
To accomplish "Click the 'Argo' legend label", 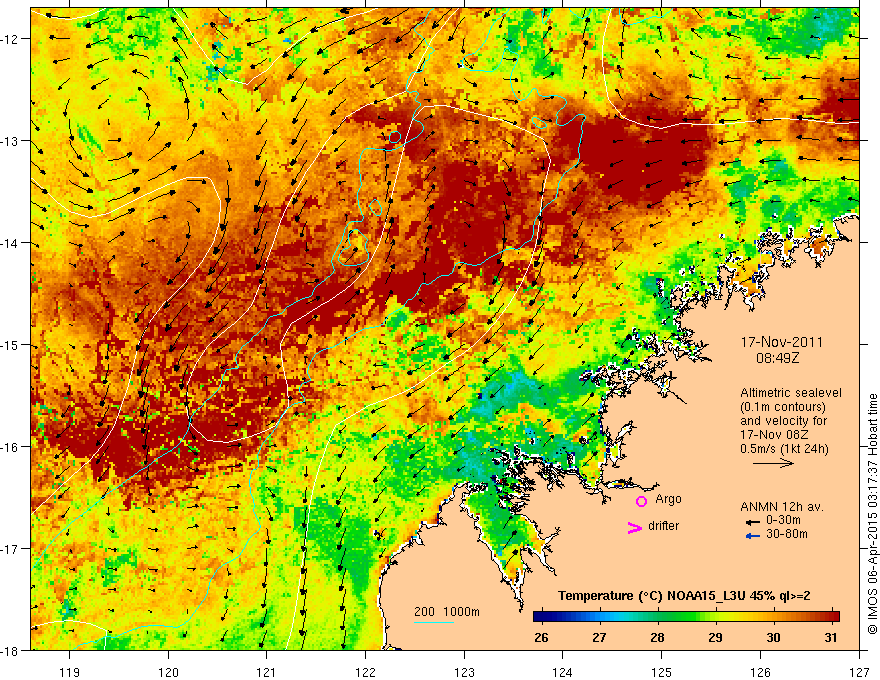I will point(668,499).
